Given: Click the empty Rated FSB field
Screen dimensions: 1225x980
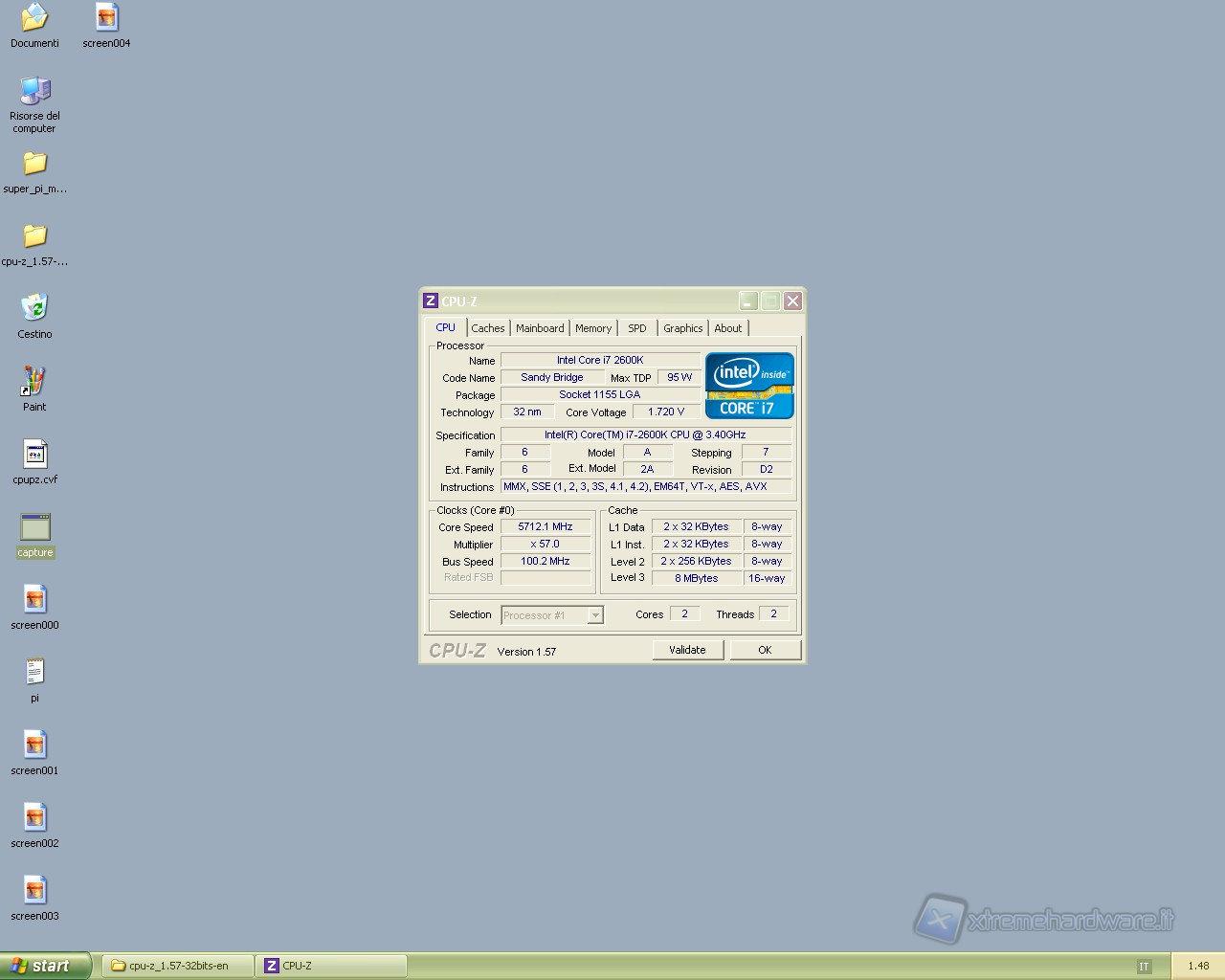Looking at the screenshot, I should coord(546,578).
